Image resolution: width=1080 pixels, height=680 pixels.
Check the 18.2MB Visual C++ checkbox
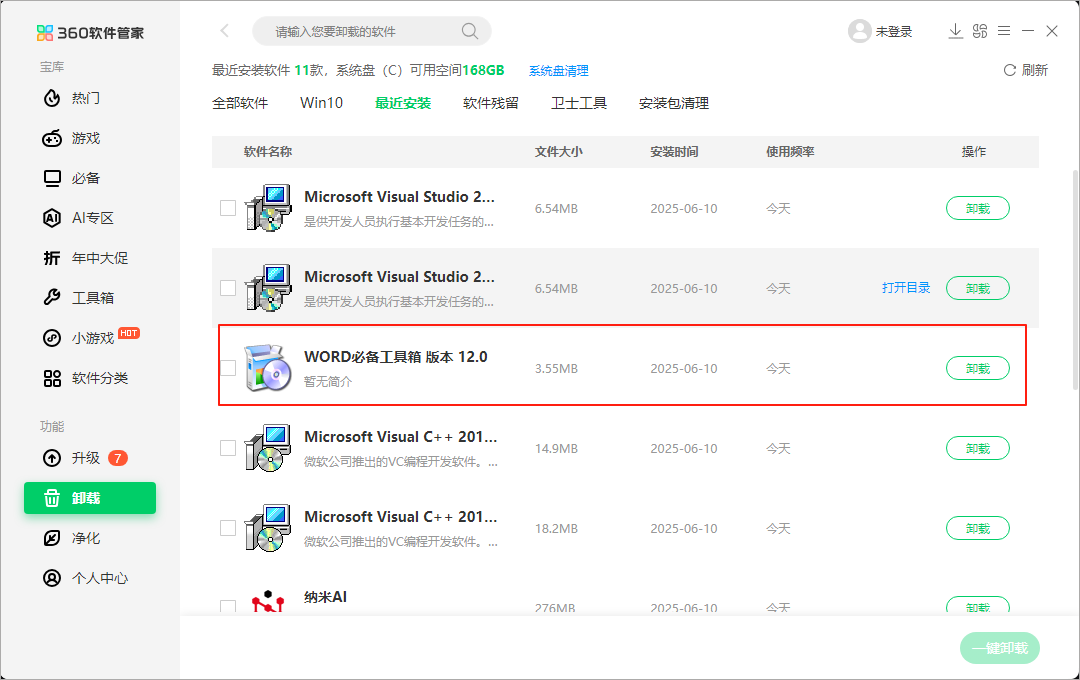[228, 528]
